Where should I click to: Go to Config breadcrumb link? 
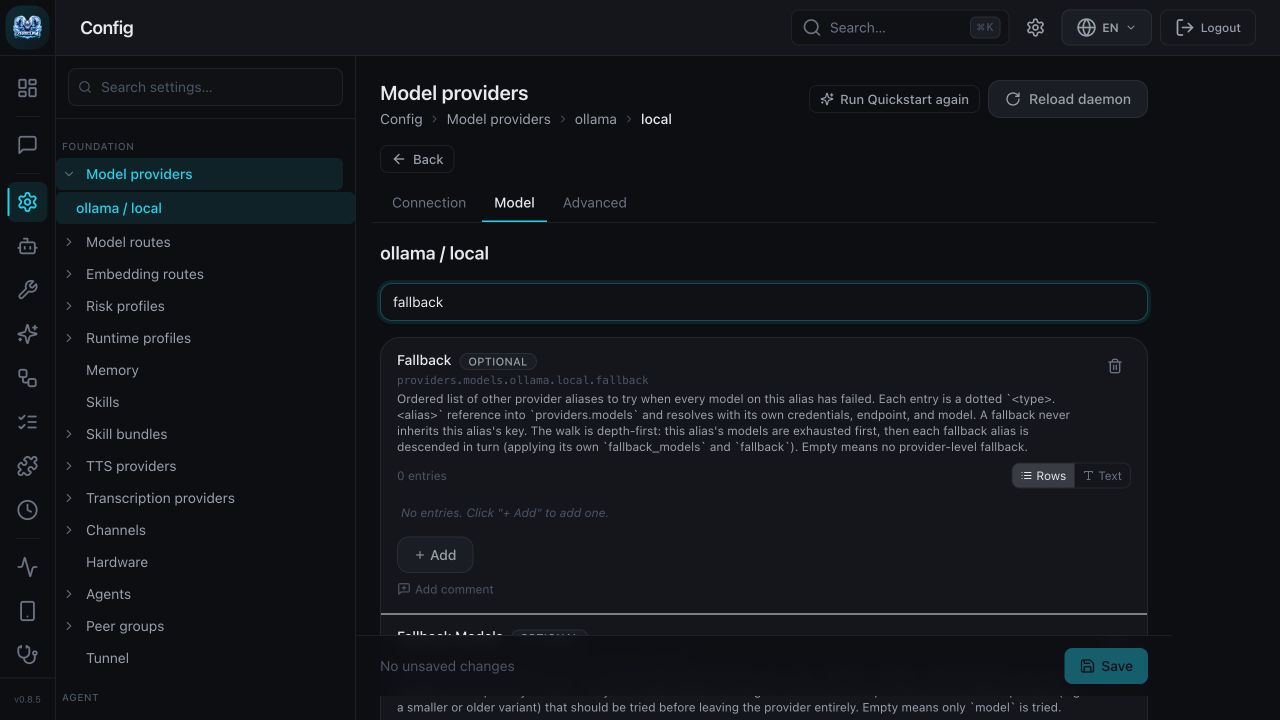pyautogui.click(x=401, y=119)
